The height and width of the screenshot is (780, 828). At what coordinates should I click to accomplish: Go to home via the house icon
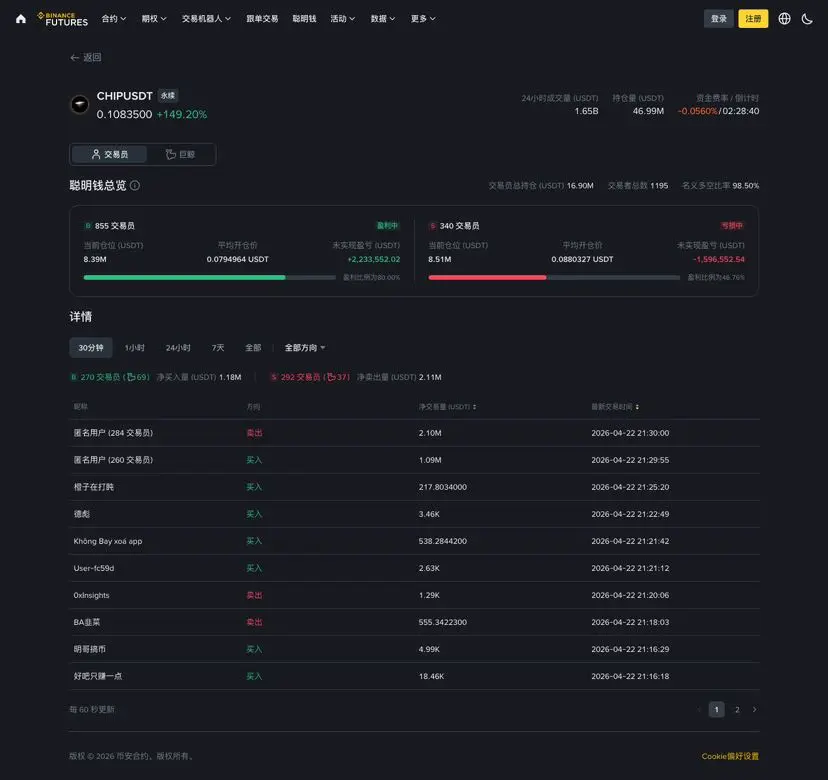21,19
